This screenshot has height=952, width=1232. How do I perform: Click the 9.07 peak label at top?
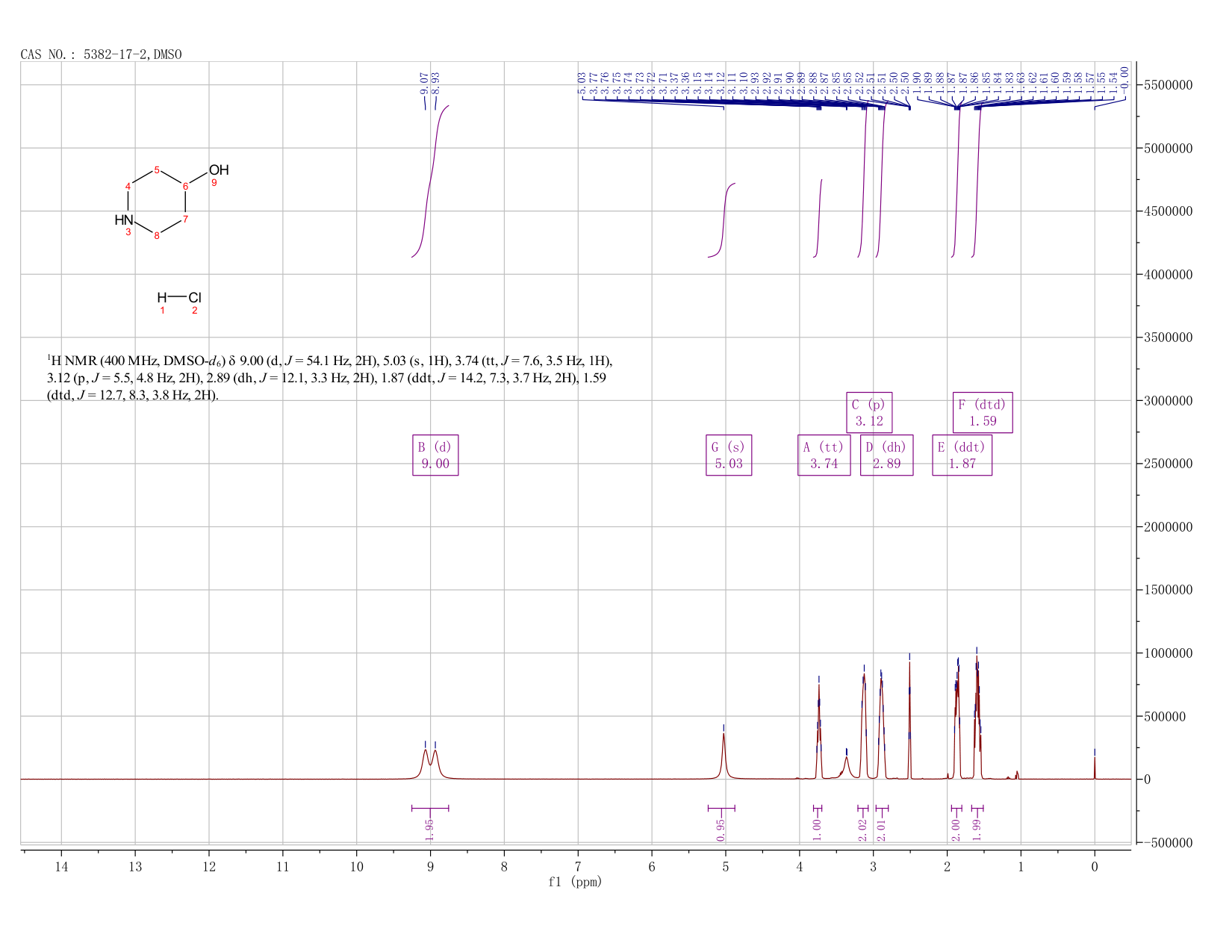[x=424, y=82]
